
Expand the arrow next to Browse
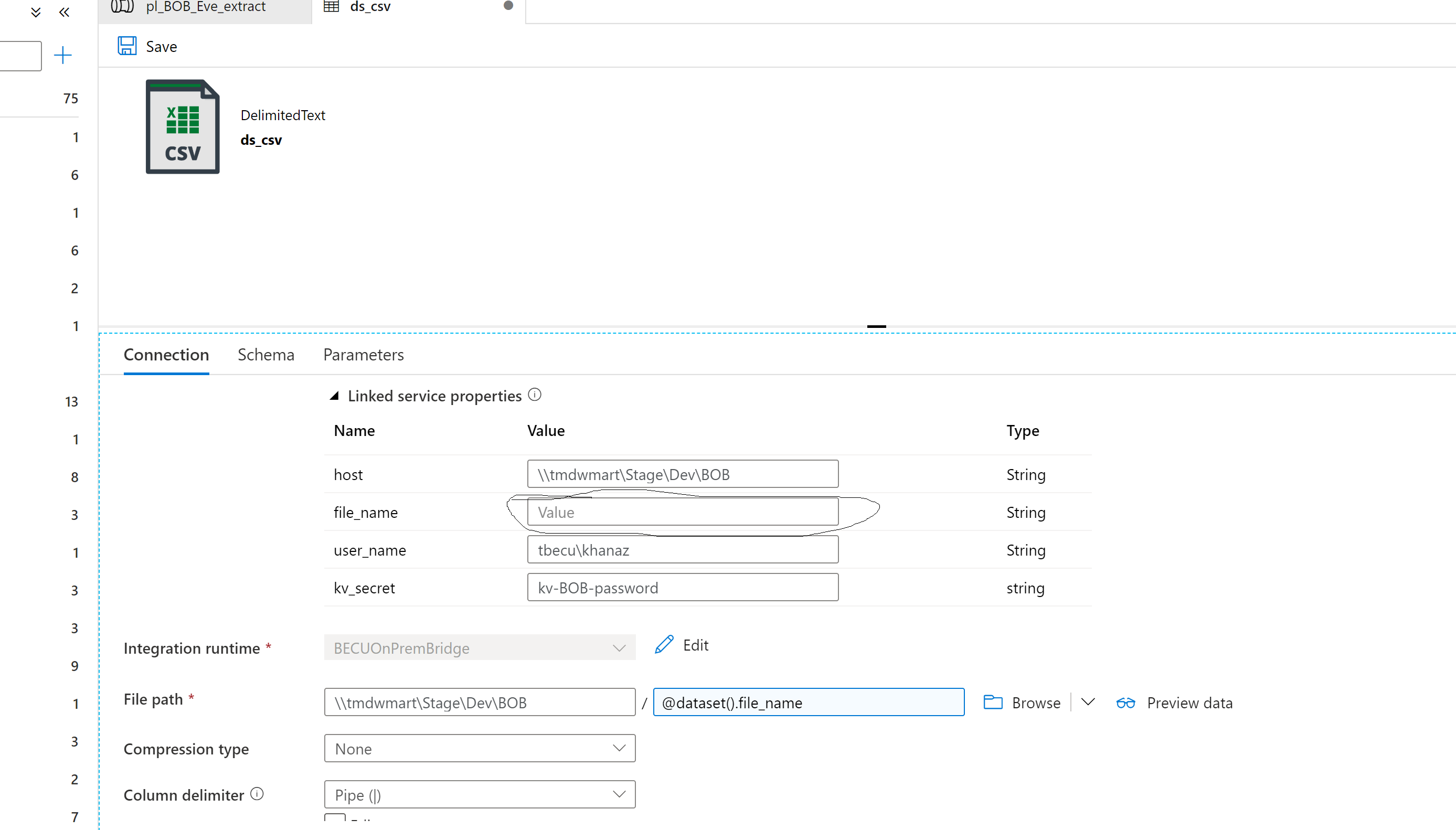point(1088,702)
